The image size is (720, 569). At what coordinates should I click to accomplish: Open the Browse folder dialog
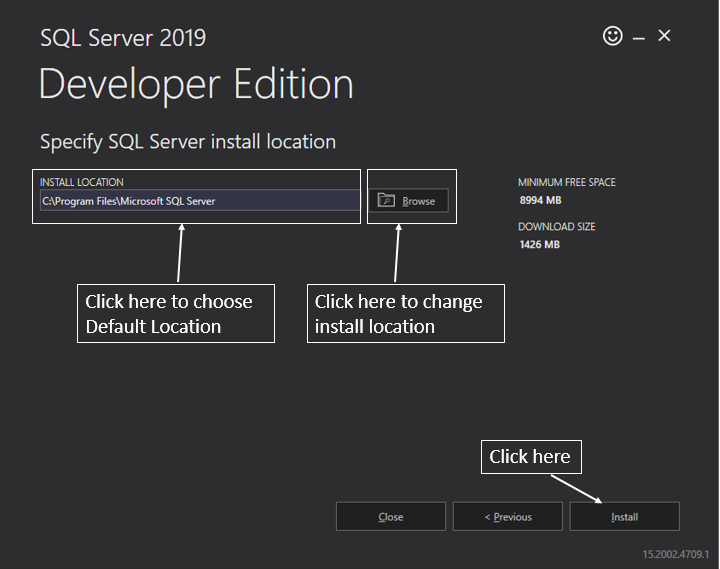(408, 201)
